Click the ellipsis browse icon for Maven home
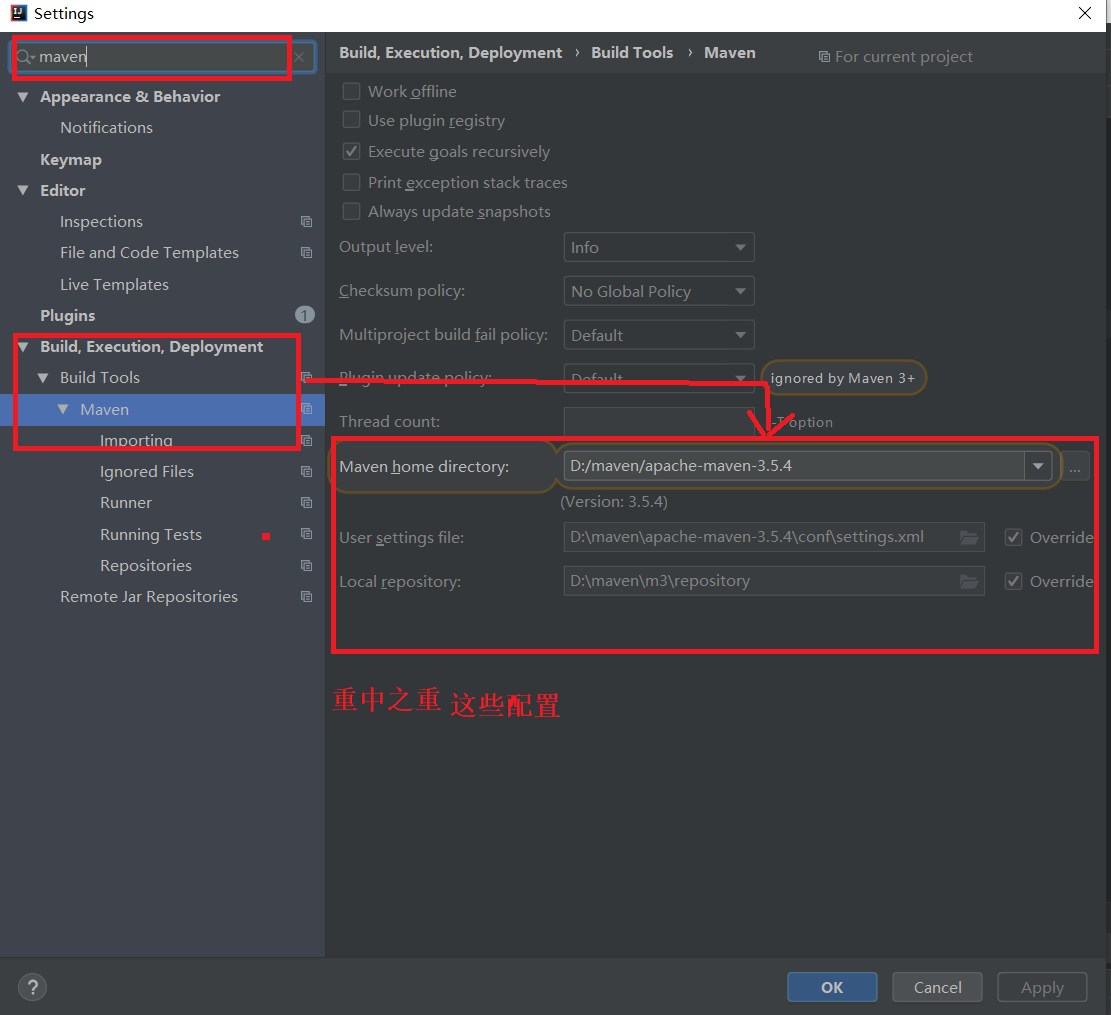The width and height of the screenshot is (1111, 1015). click(x=1075, y=465)
